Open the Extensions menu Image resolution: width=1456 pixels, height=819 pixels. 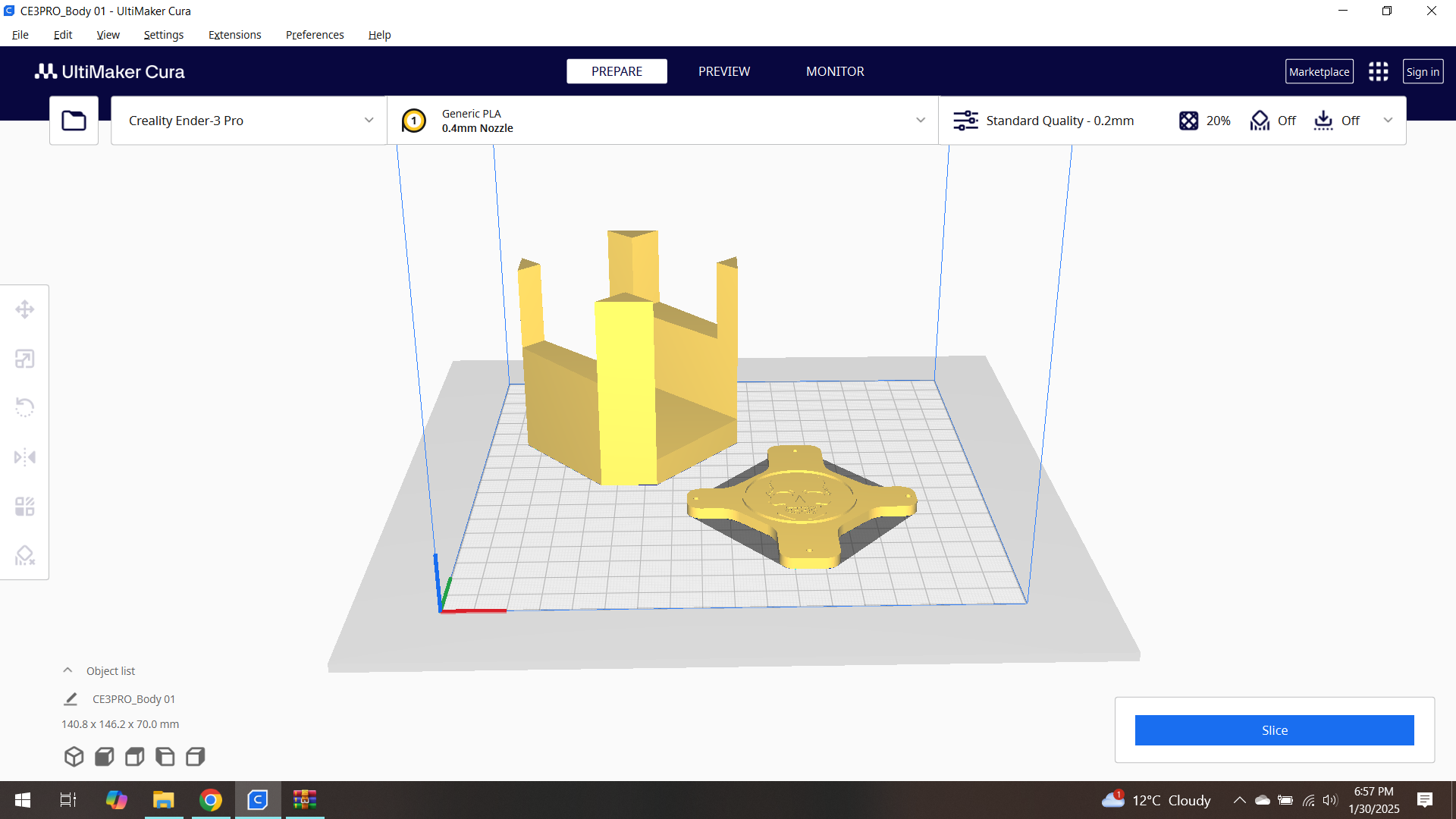coord(234,35)
